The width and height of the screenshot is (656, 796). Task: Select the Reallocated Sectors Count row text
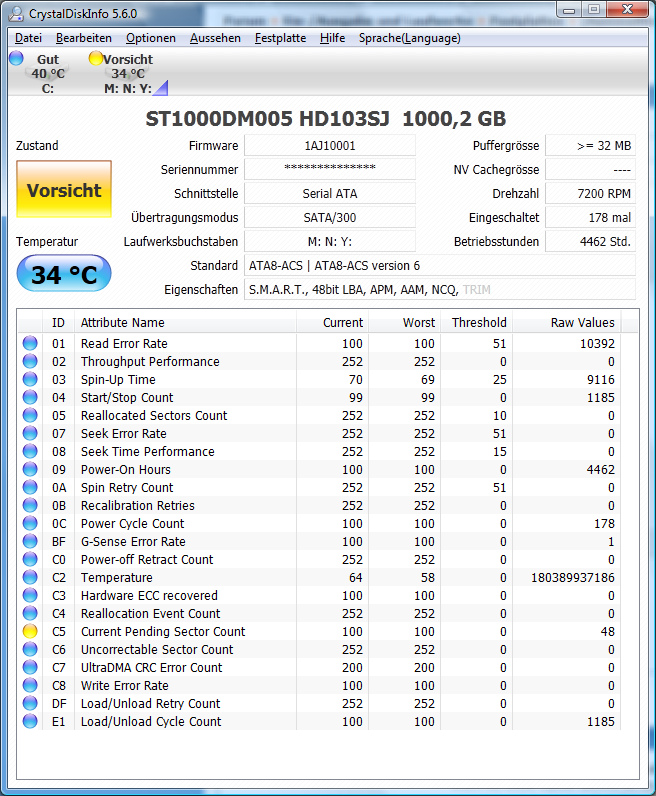tap(154, 415)
